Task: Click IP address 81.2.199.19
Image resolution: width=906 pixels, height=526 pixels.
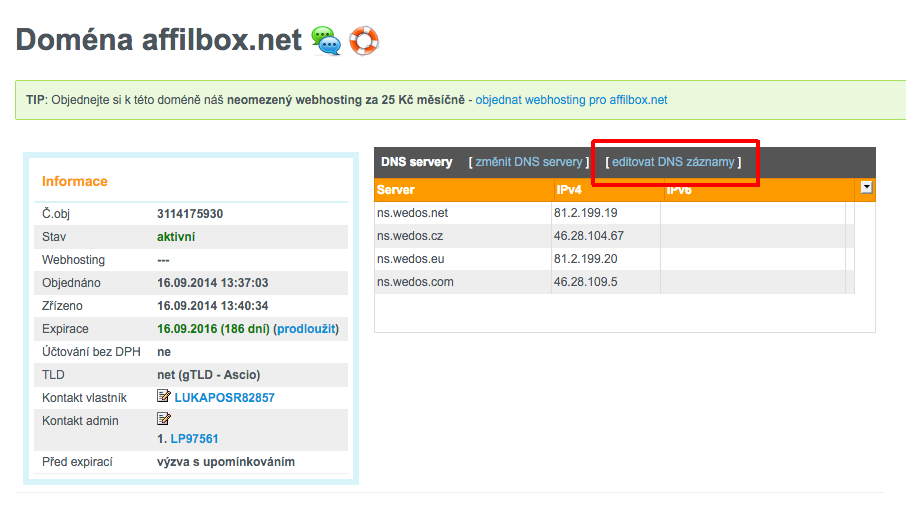Action: [585, 213]
